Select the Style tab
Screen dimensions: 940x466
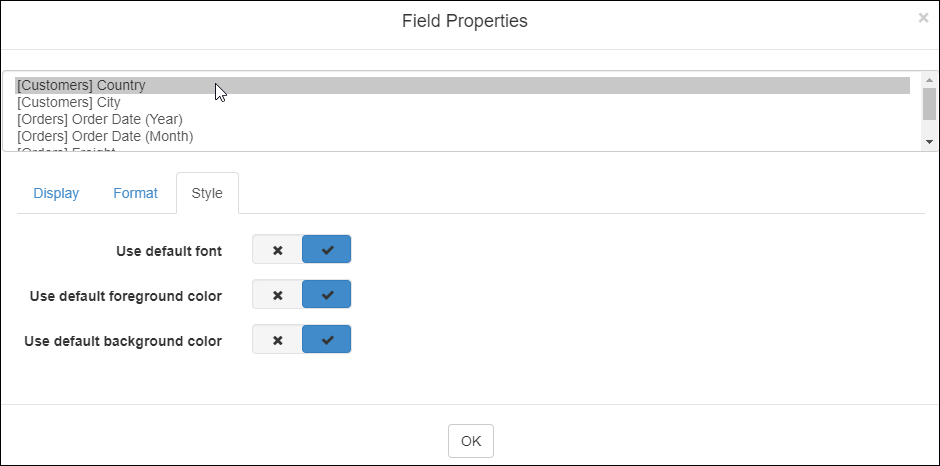pos(207,193)
